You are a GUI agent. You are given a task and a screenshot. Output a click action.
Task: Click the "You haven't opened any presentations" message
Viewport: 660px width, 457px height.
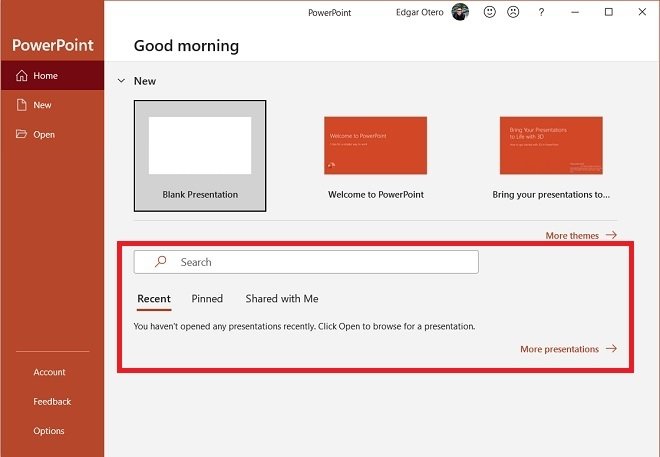(x=304, y=326)
